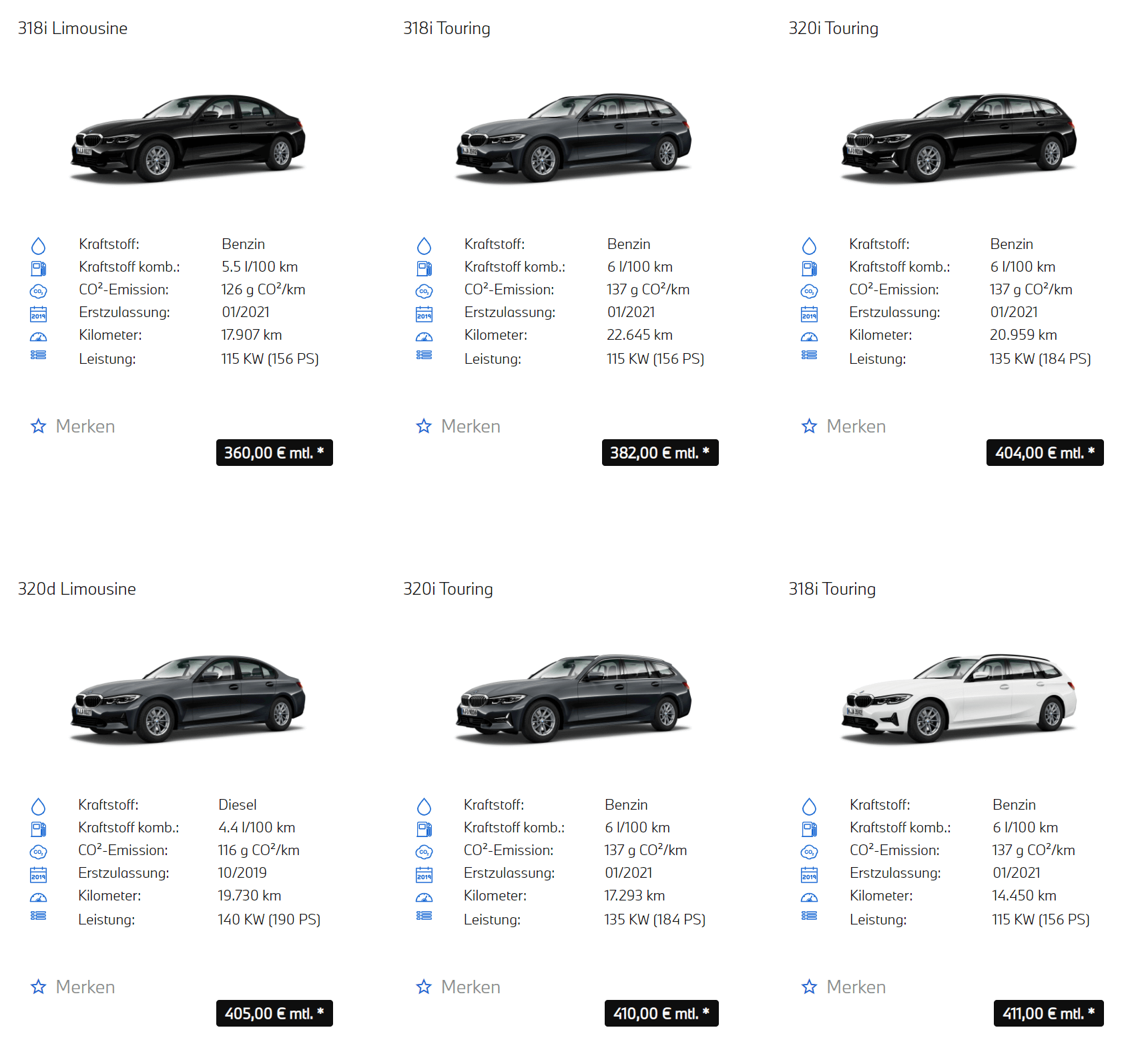This screenshot has width=1130, height=1064.
Task: Click fuel drop icon on 360,00 € 318i Limousine
Action: 39,246
